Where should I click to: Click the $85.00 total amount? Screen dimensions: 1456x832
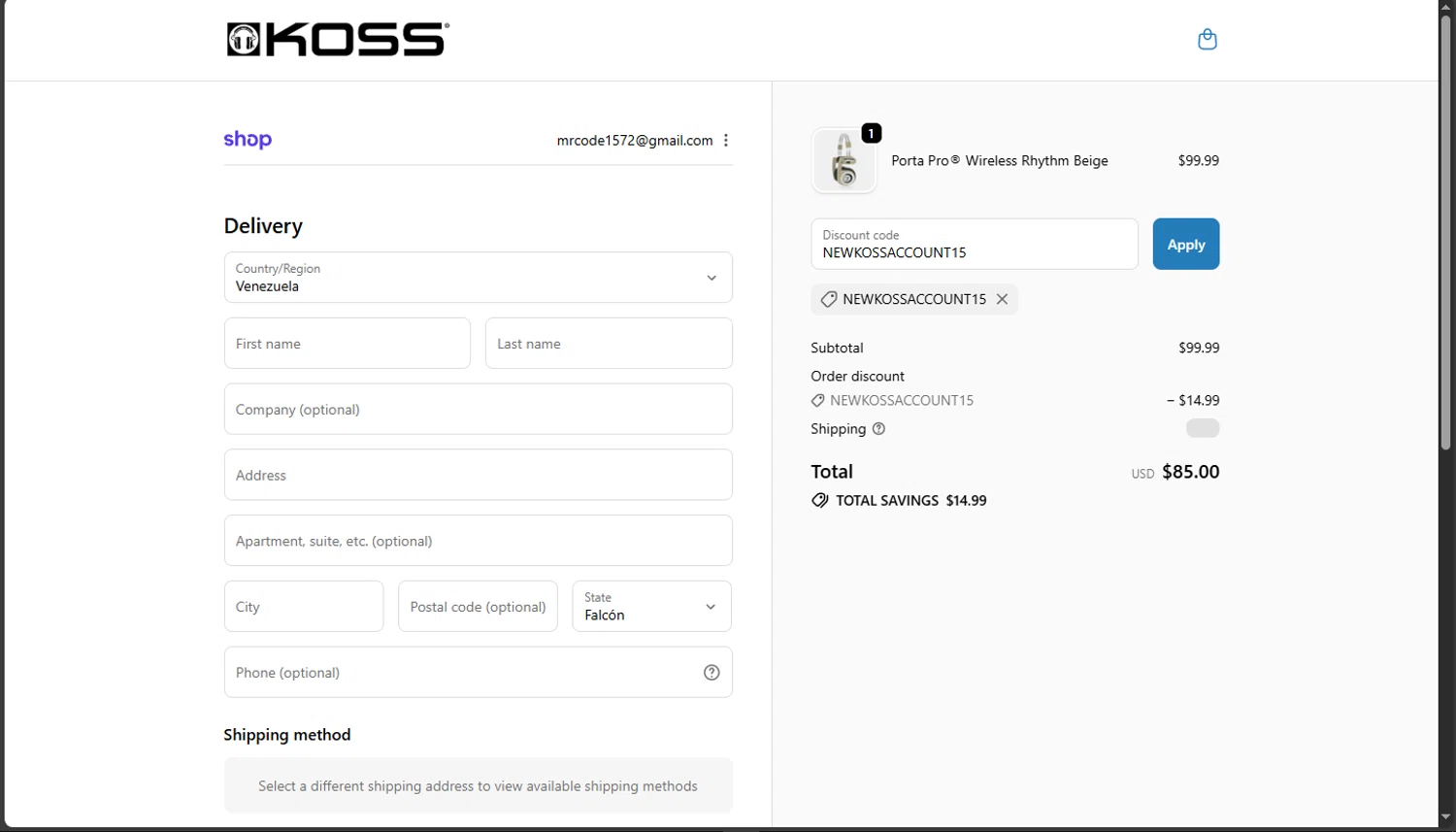click(1191, 472)
